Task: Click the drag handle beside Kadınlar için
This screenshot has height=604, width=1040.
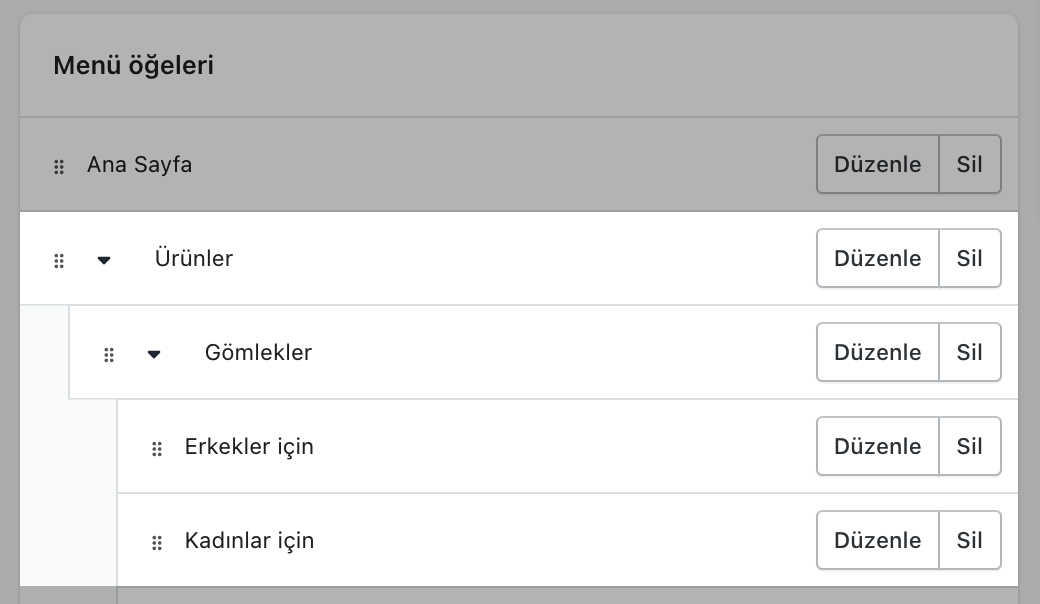Action: [157, 543]
